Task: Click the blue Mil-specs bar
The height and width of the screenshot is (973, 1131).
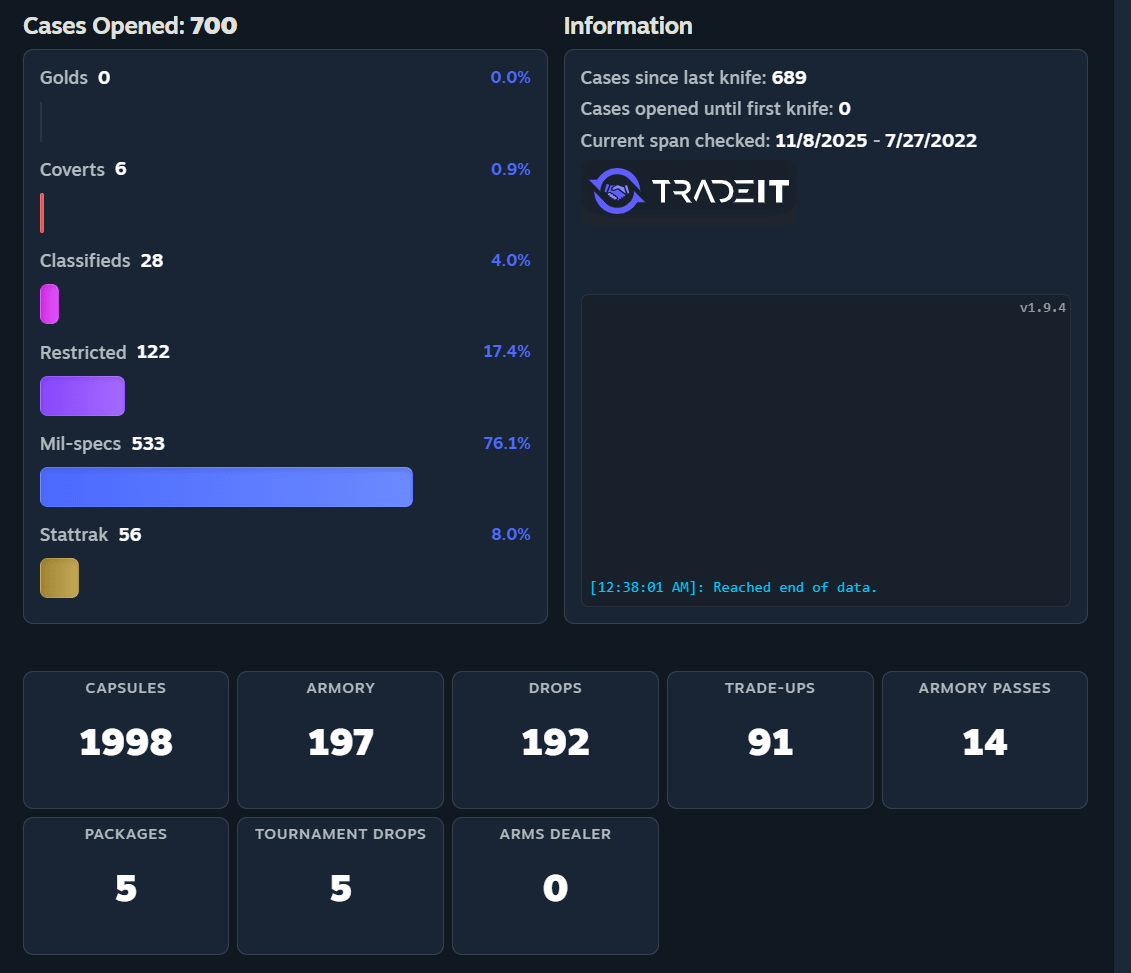Action: [226, 487]
